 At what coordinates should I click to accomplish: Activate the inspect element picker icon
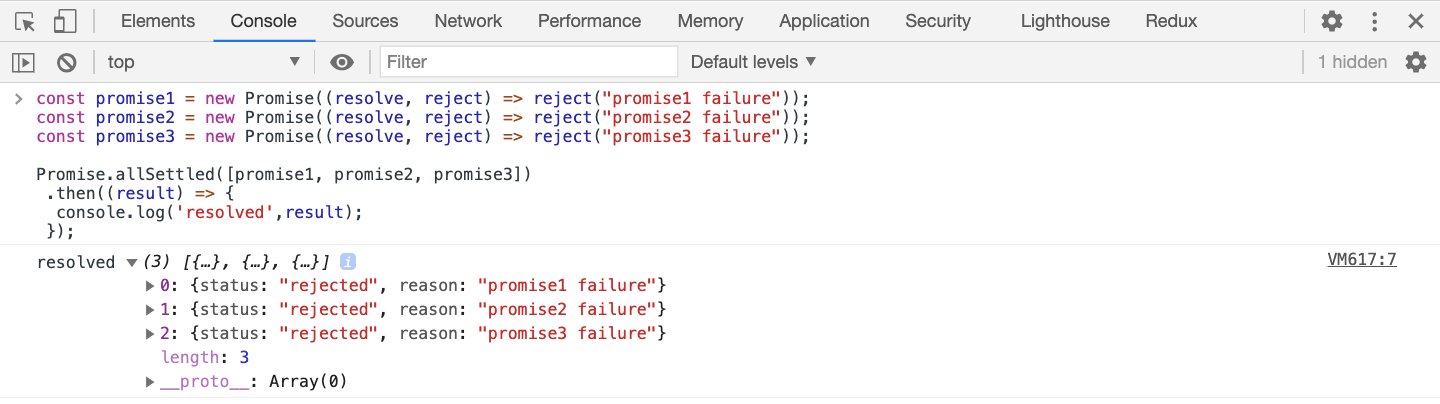[25, 21]
